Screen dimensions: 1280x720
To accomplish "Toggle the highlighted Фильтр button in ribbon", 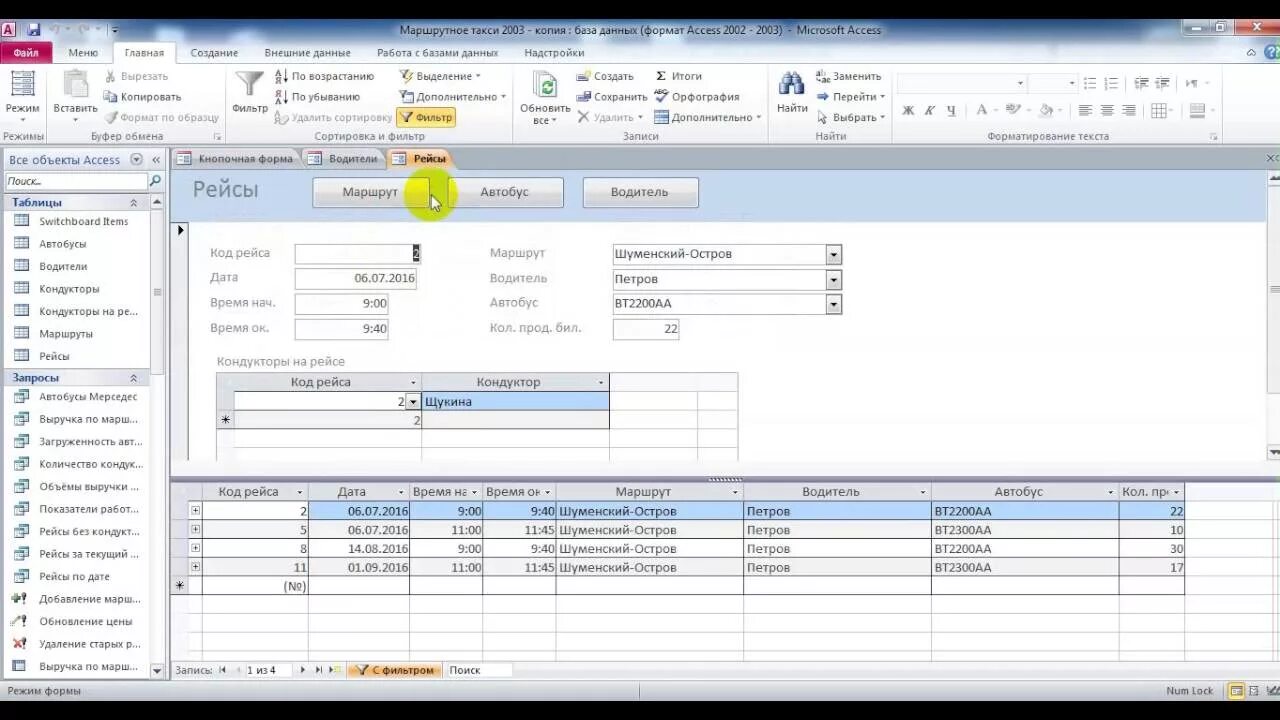I will (x=426, y=117).
